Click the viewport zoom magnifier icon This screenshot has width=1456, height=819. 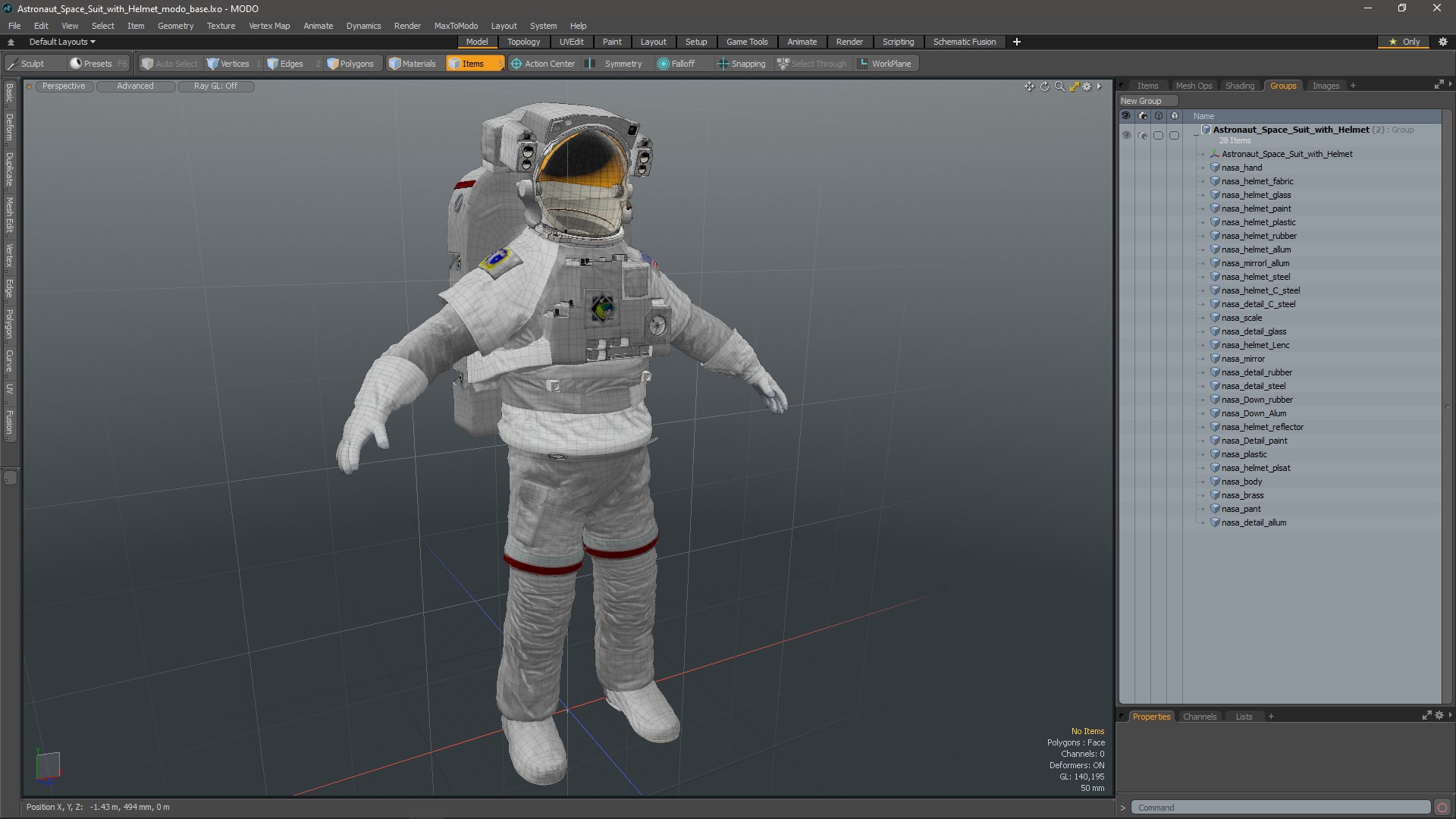point(1059,86)
